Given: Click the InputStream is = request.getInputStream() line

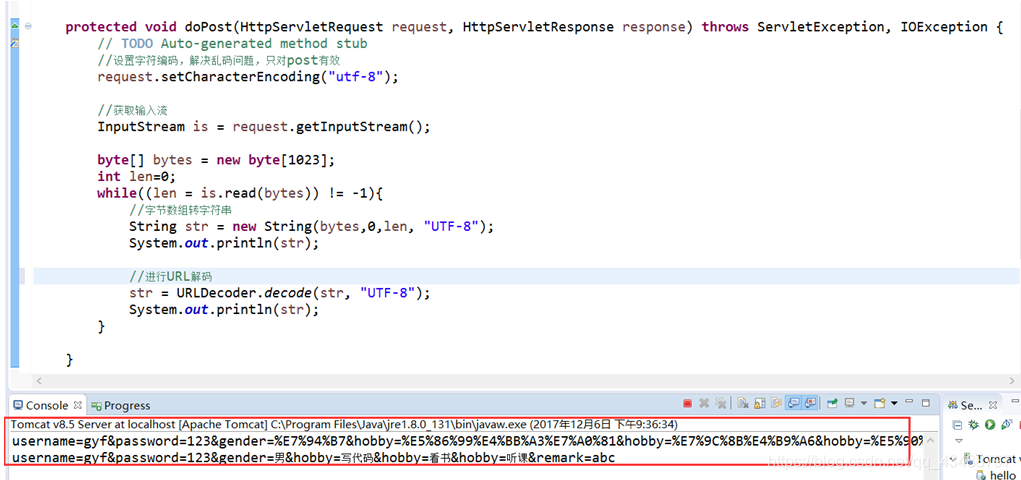Looking at the screenshot, I should [264, 126].
